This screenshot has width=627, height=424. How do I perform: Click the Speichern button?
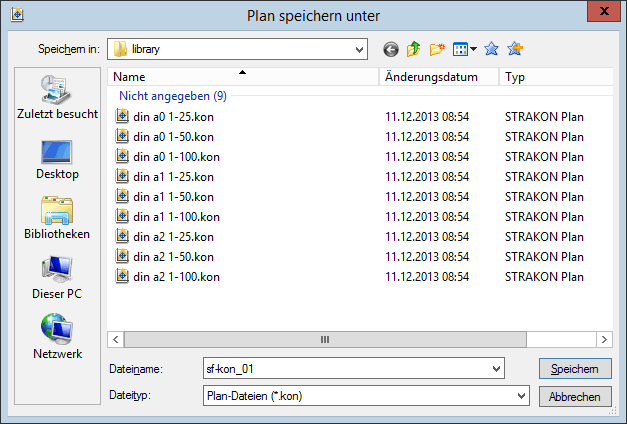(575, 369)
